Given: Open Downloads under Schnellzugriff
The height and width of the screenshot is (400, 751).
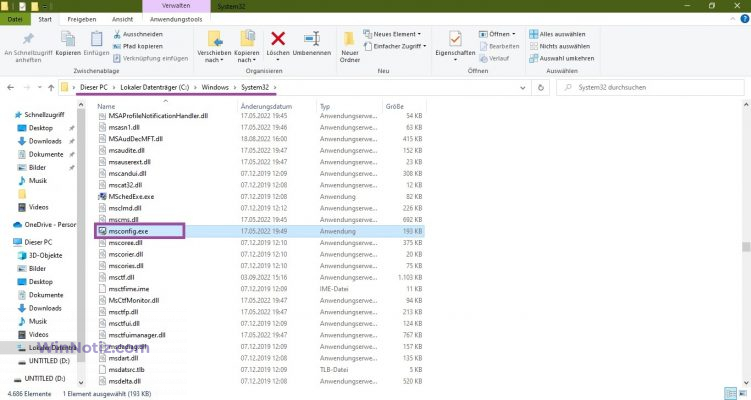Looking at the screenshot, I should [x=40, y=141].
